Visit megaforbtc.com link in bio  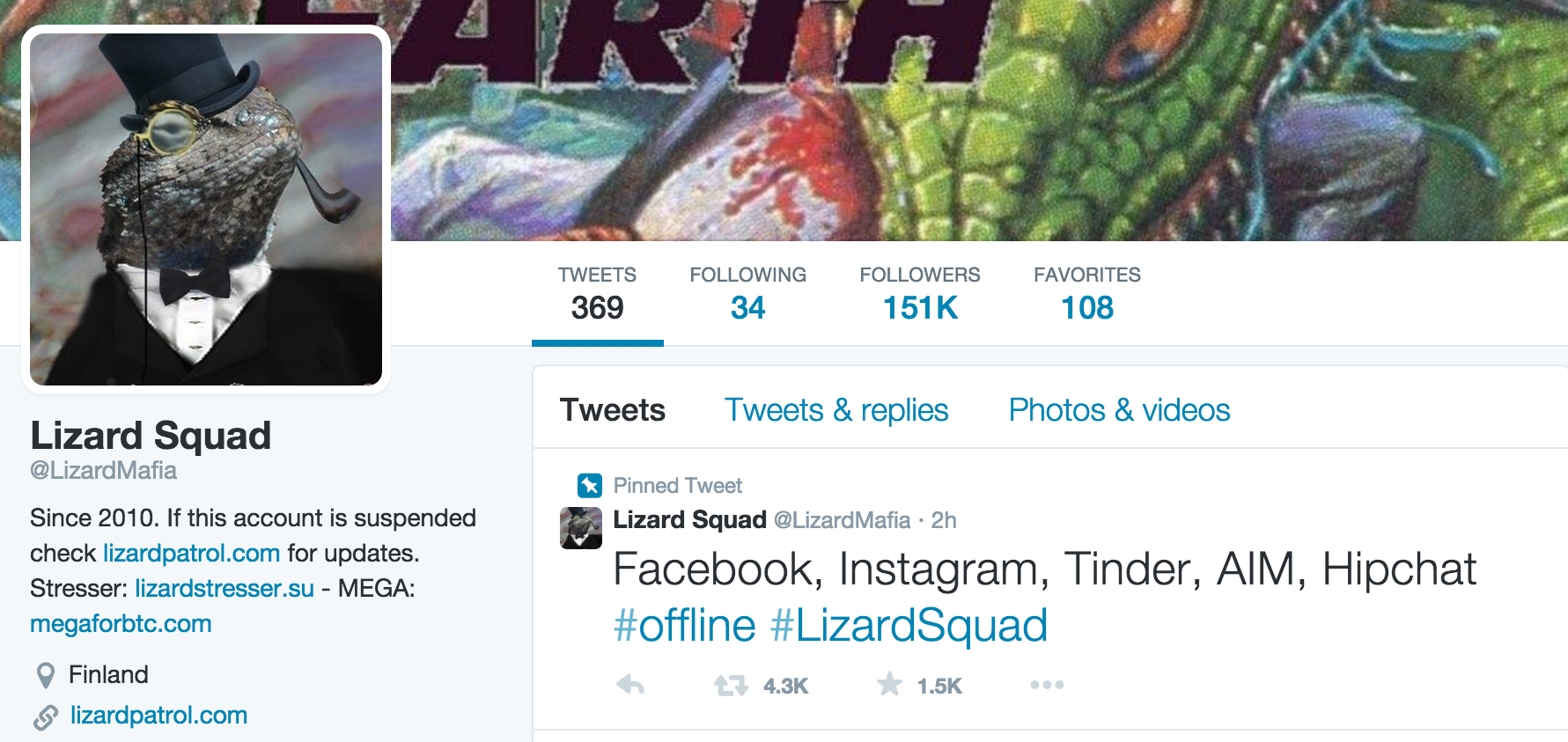click(x=121, y=624)
